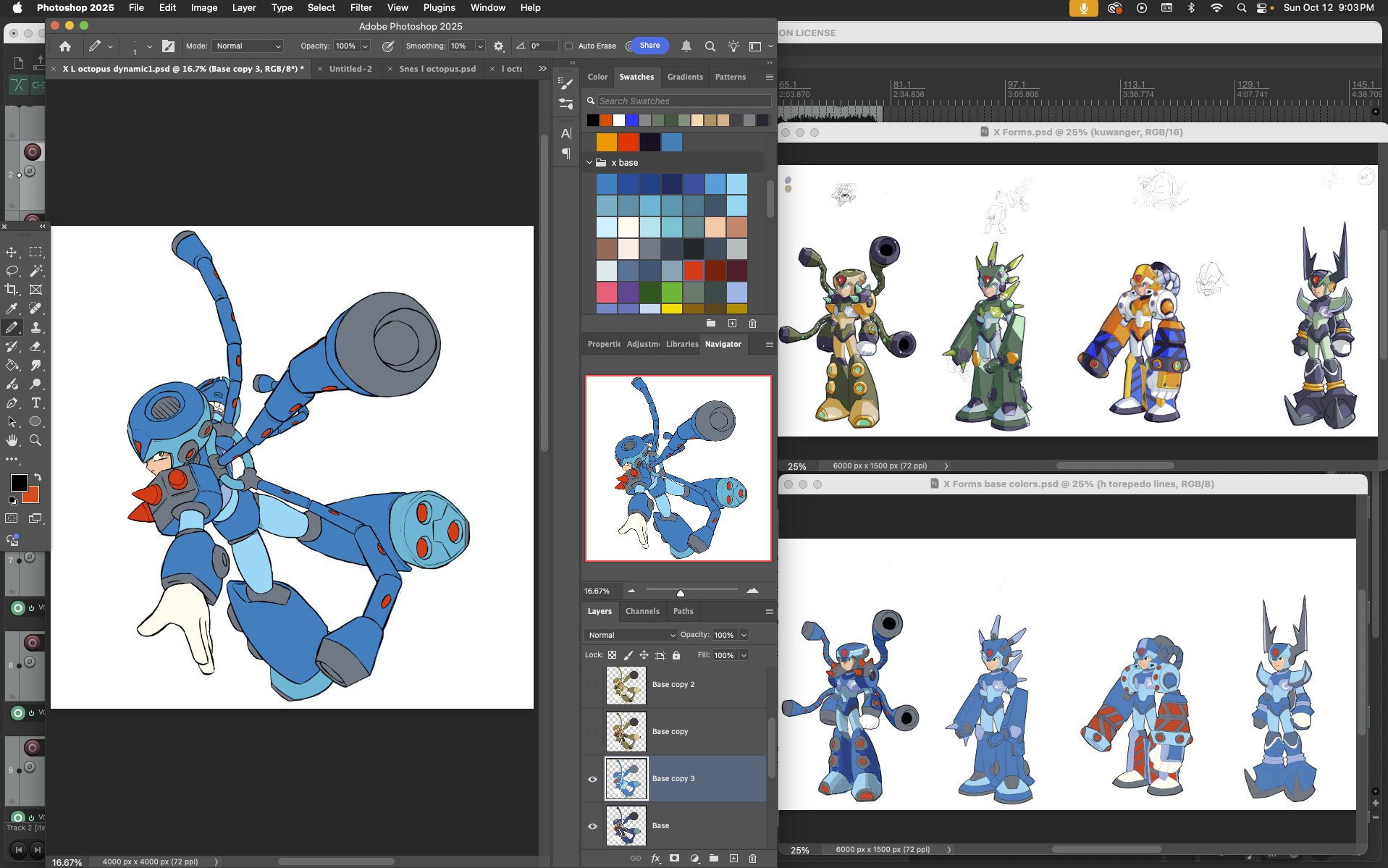Go to the Photoshop home screen

click(65, 46)
